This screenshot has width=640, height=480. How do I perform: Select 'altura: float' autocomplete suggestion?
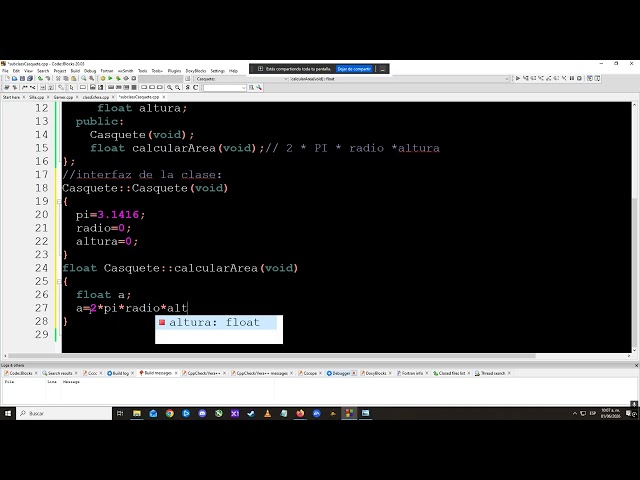(218, 322)
